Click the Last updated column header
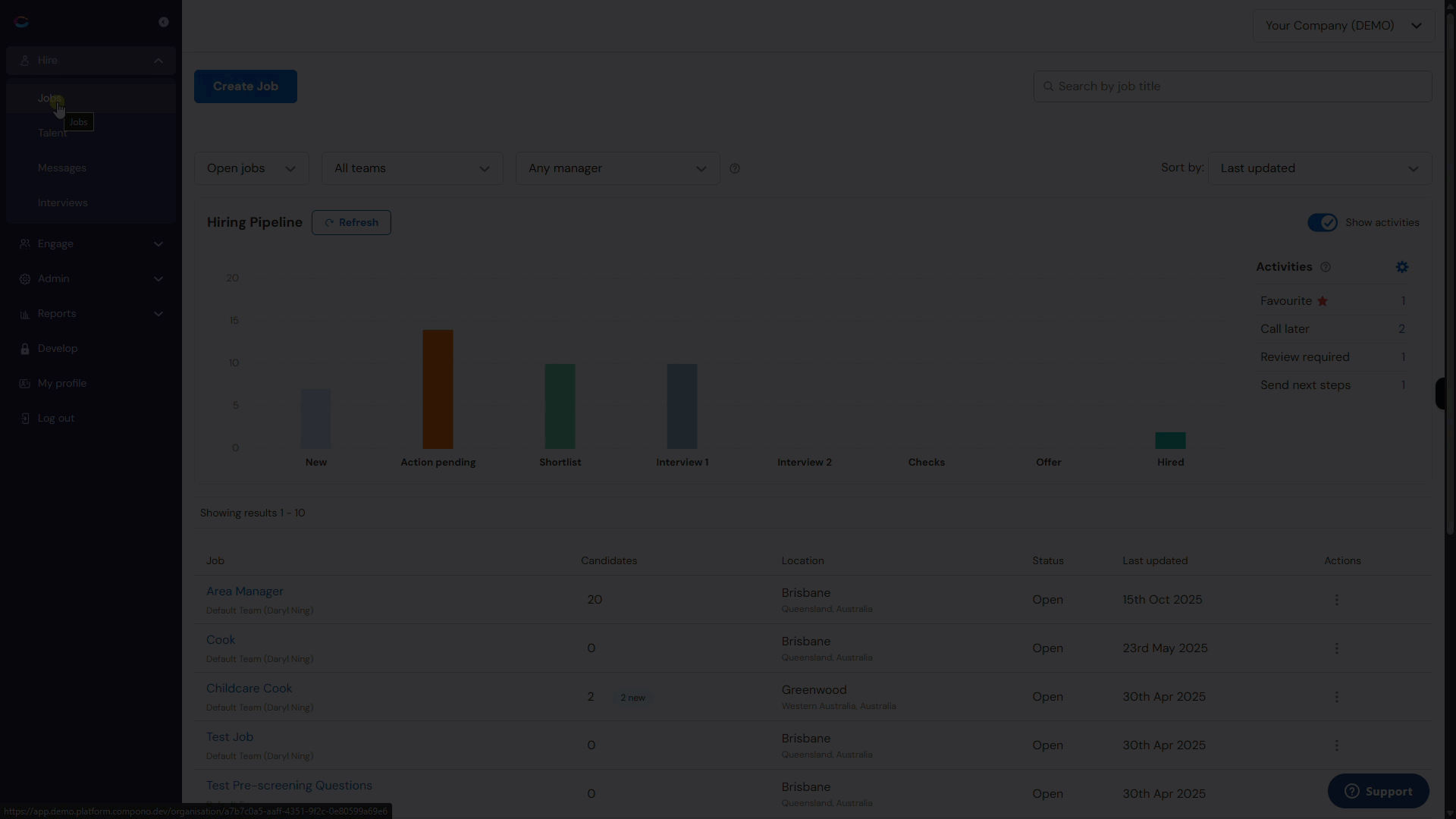 [1155, 561]
